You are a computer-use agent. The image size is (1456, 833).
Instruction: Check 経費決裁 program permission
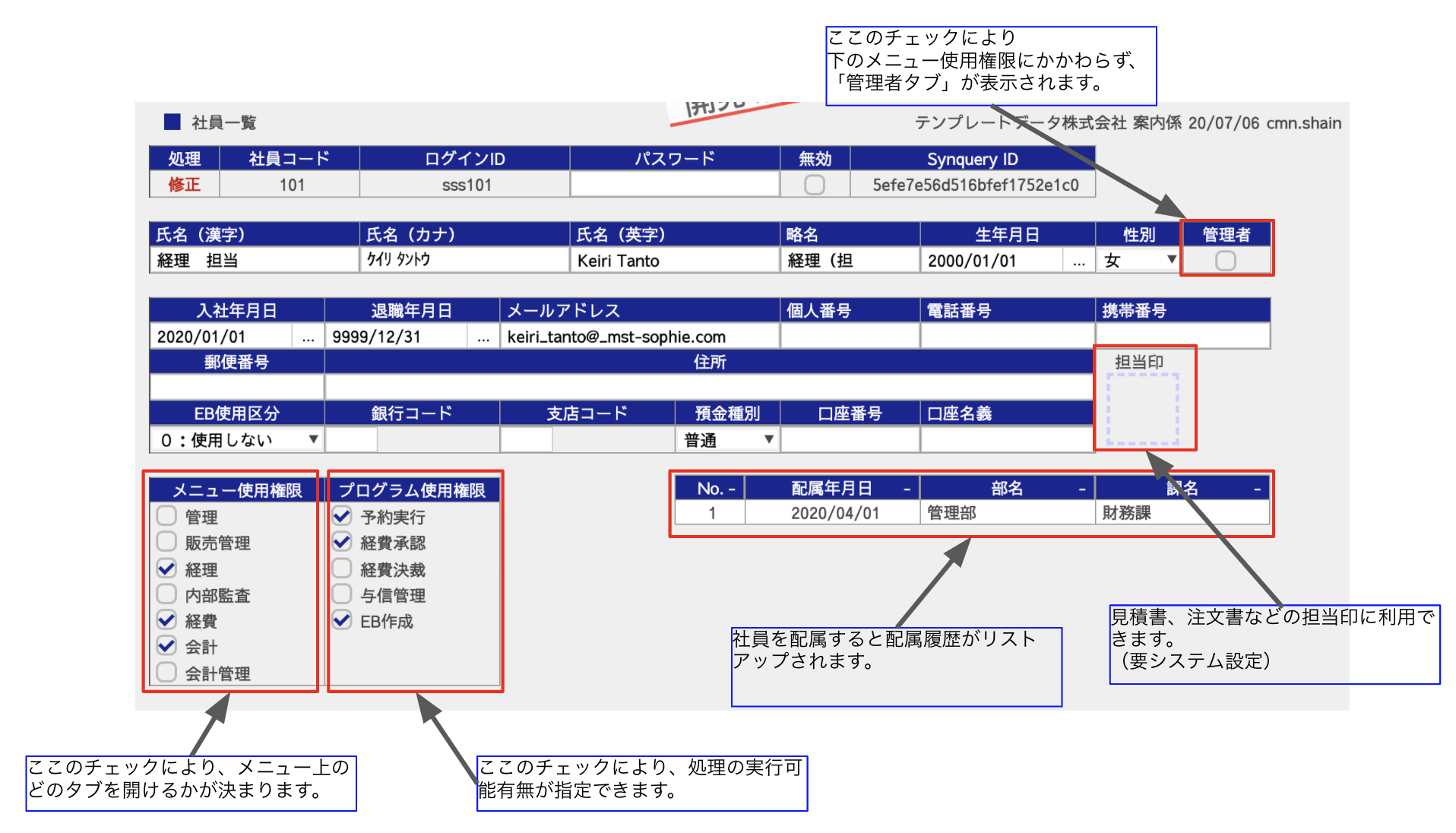(342, 569)
